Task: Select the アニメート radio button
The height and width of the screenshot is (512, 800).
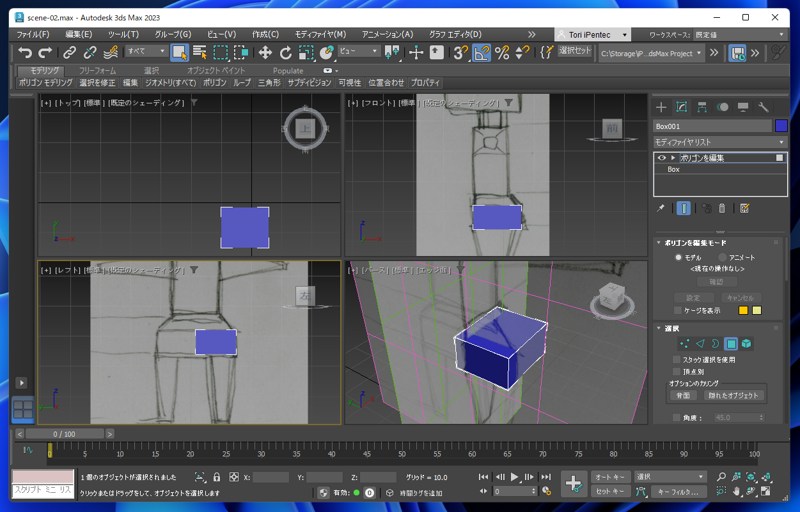Action: click(722, 258)
